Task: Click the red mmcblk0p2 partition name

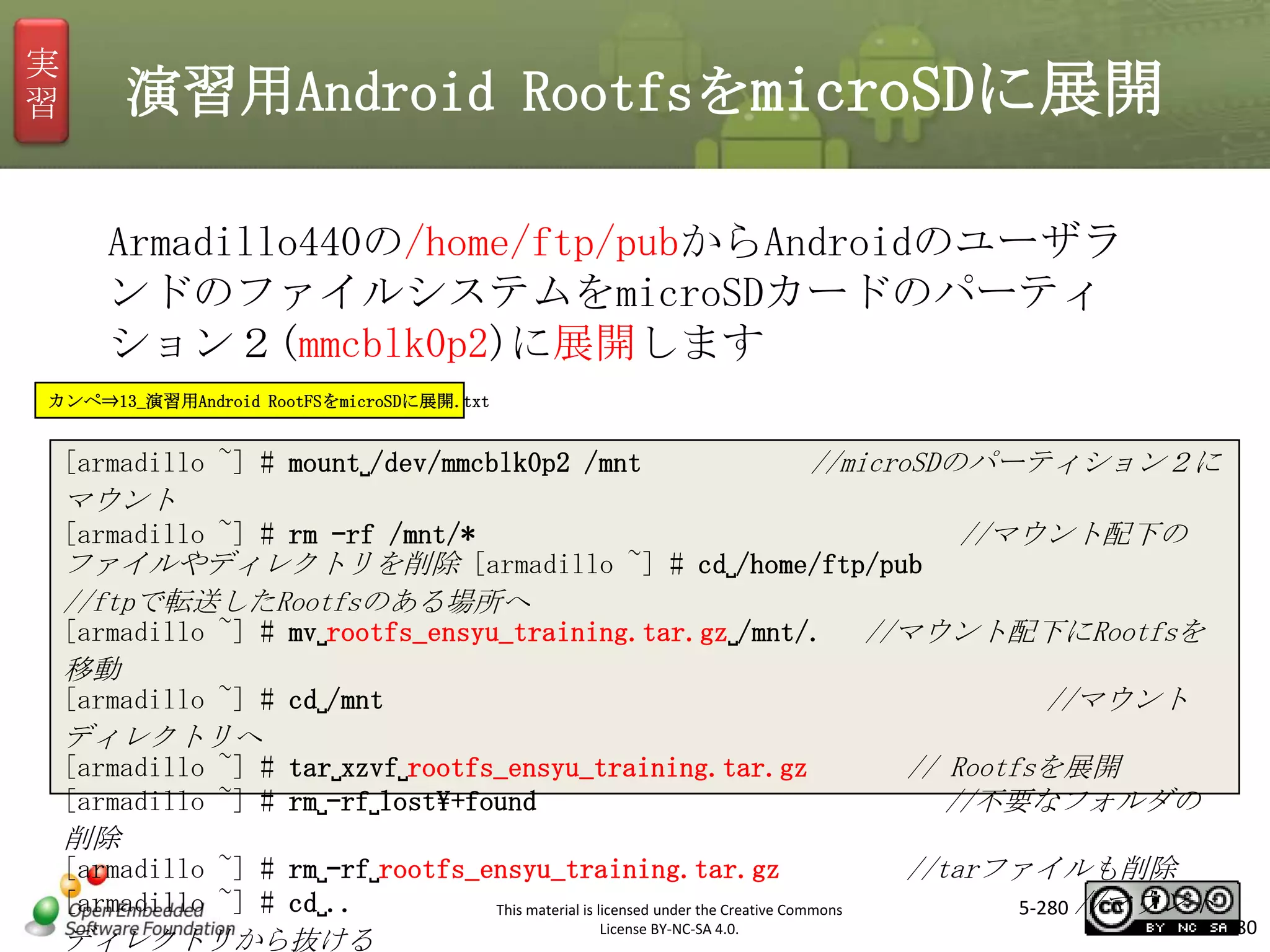Action: 393,343
